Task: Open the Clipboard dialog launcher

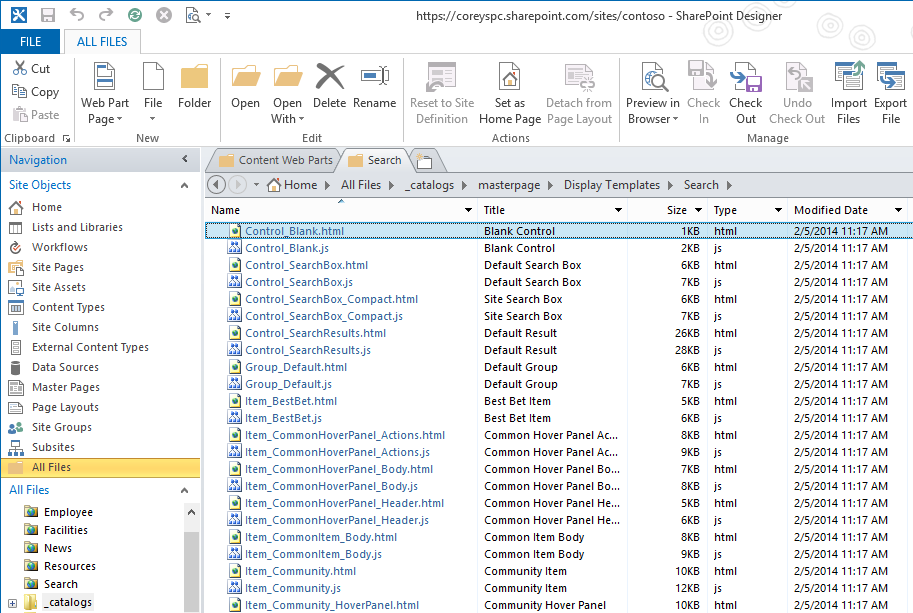Action: point(66,139)
